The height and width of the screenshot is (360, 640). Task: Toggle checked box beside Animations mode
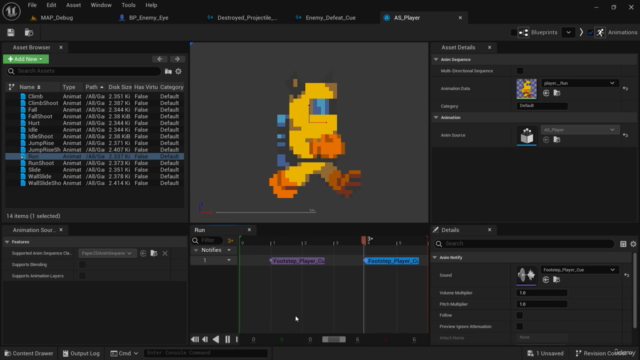[591, 33]
